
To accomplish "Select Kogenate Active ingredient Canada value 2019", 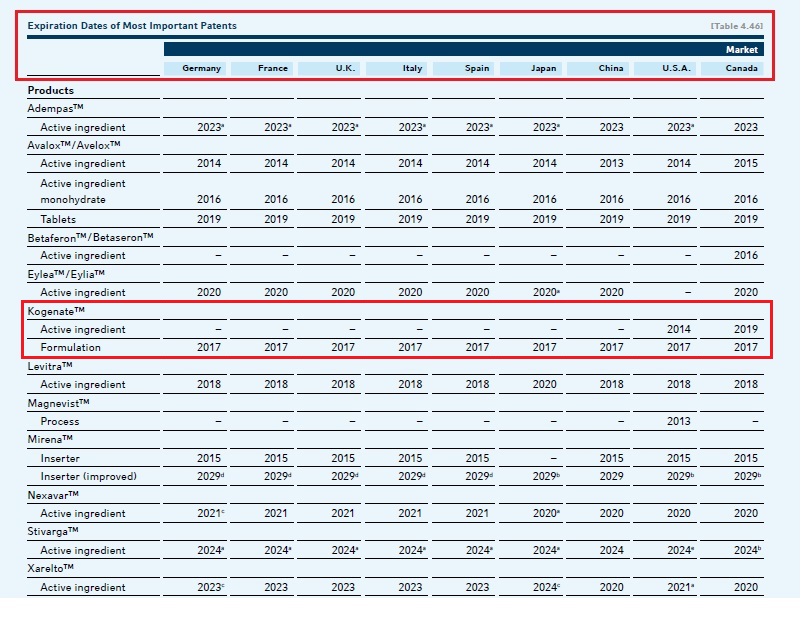I will point(746,329).
